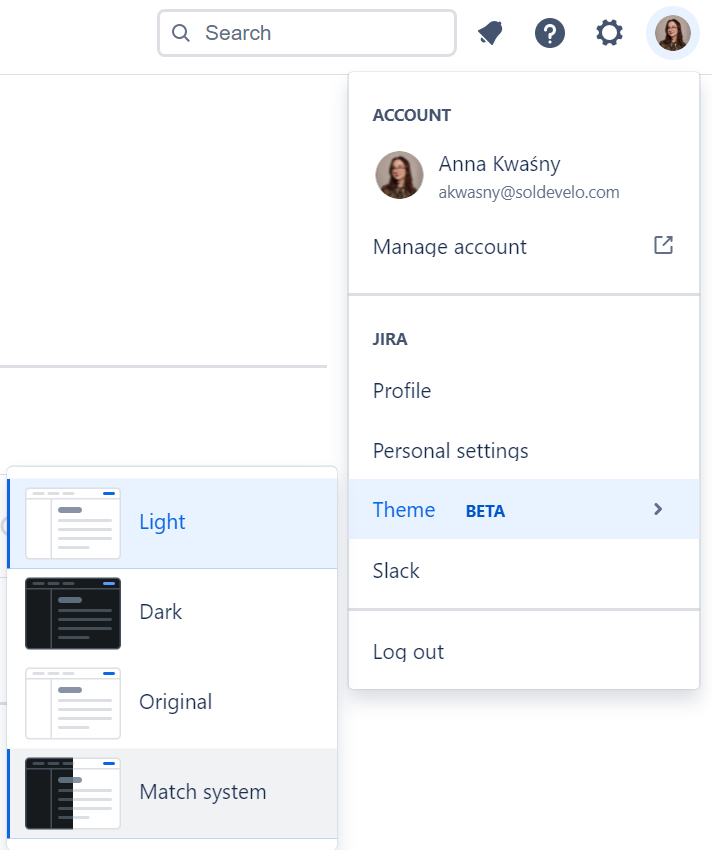The height and width of the screenshot is (850, 712).
Task: Click the help question mark icon
Action: [550, 33]
